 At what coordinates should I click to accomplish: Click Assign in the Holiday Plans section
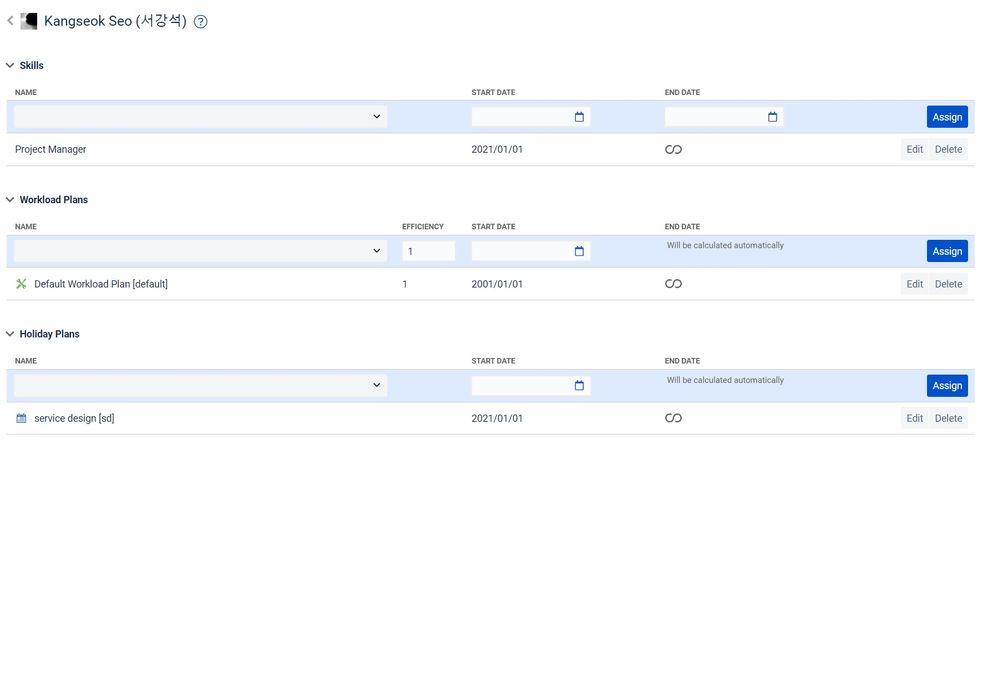click(947, 386)
